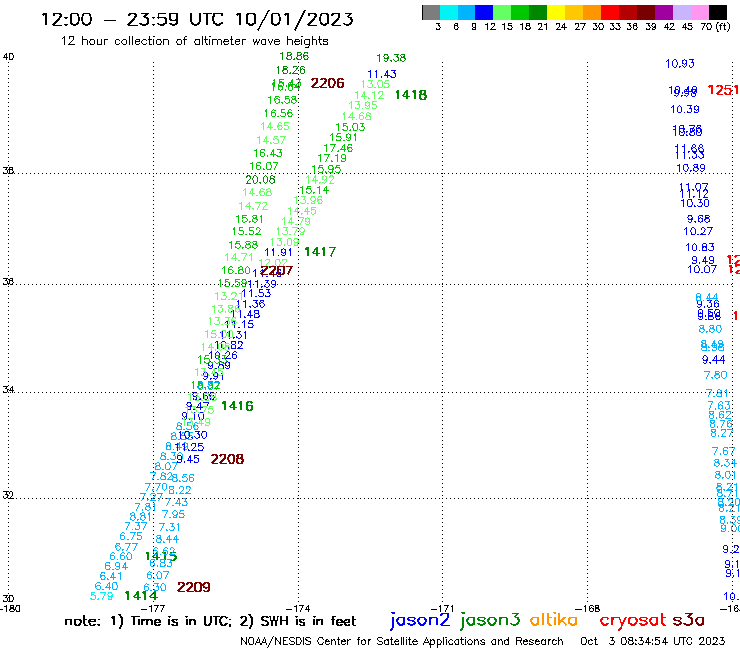Click the wave height value '8.80'
This screenshot has width=740, height=650.
[x=710, y=329]
